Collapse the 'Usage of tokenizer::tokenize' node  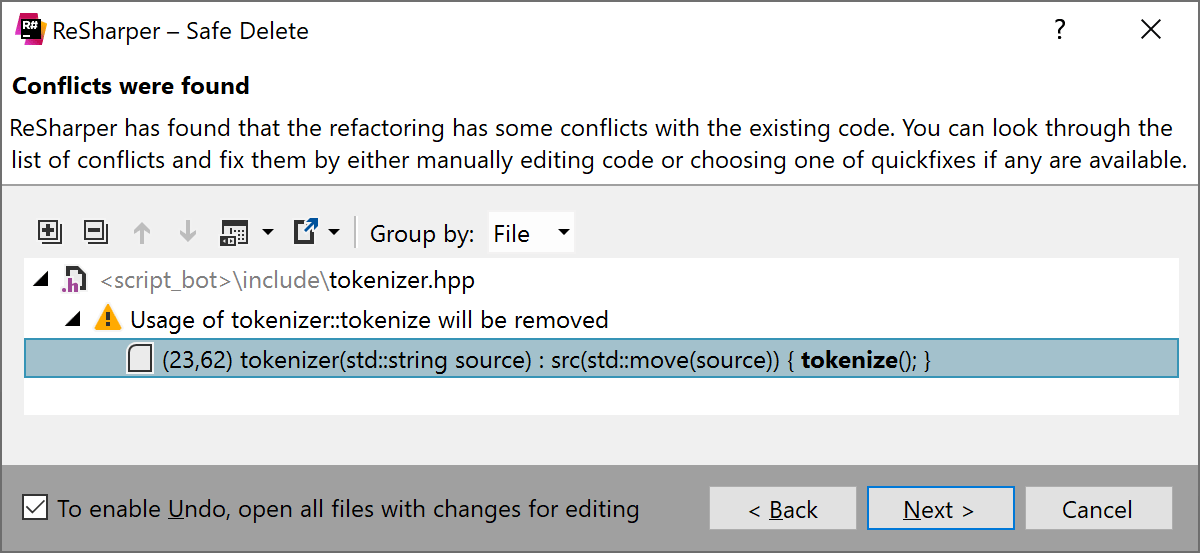[x=74, y=319]
